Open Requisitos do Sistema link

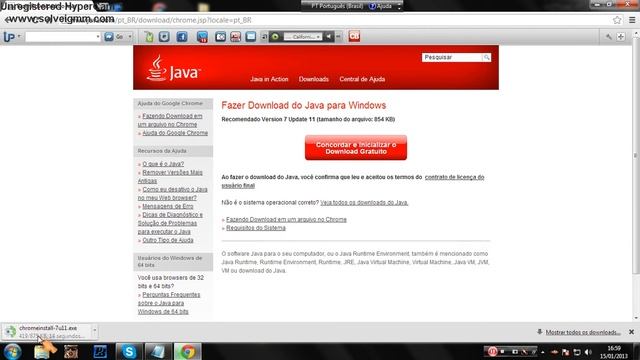(x=256, y=228)
